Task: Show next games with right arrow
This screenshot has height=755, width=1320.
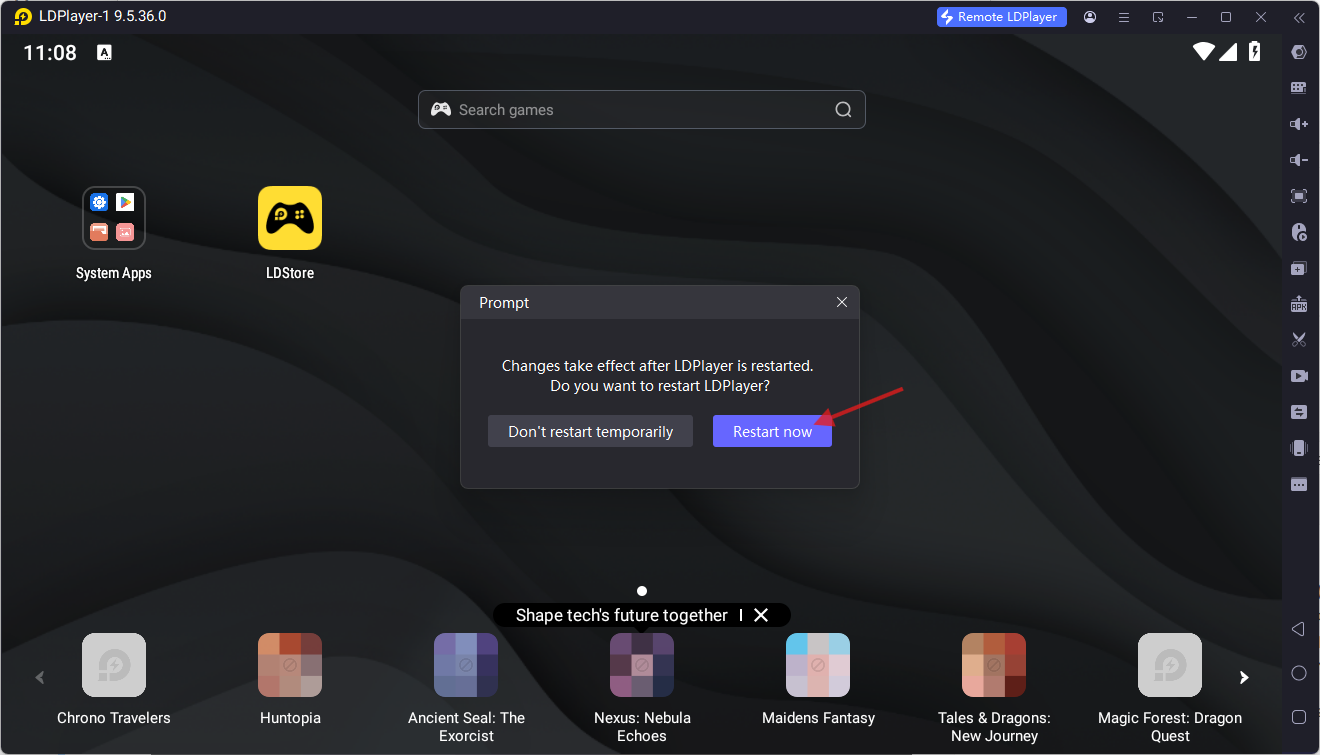Action: 1244,677
